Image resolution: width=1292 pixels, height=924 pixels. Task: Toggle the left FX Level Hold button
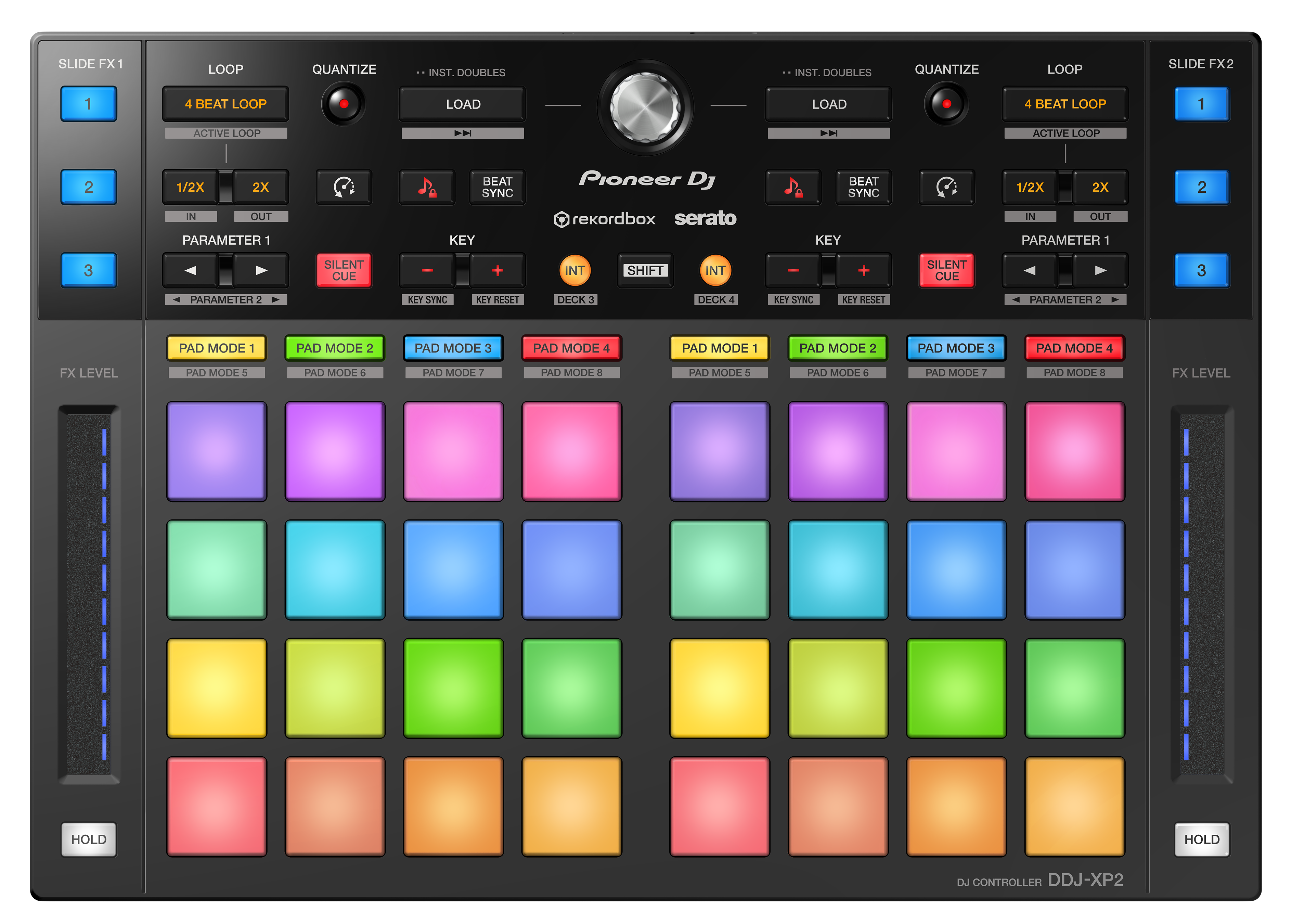tap(89, 839)
